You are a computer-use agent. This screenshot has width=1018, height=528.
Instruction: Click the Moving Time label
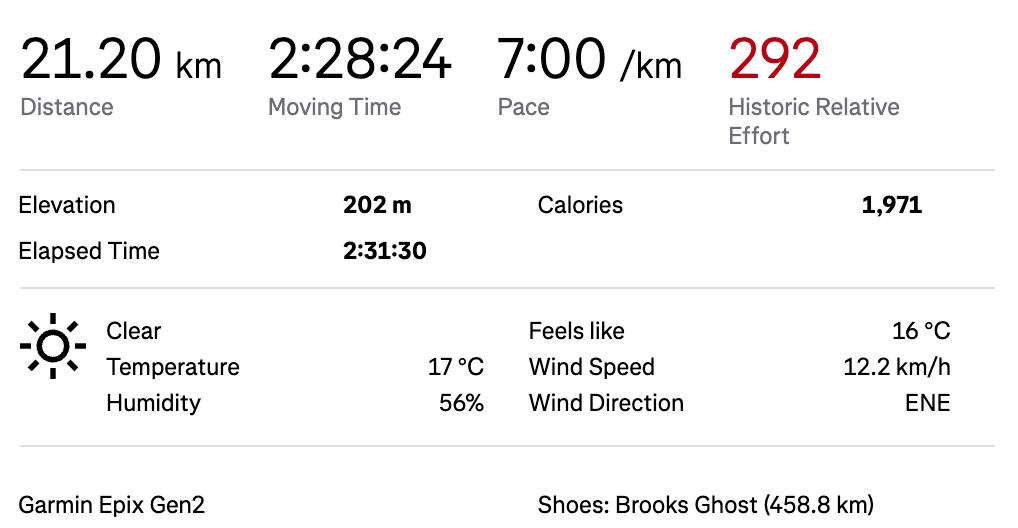pos(334,107)
